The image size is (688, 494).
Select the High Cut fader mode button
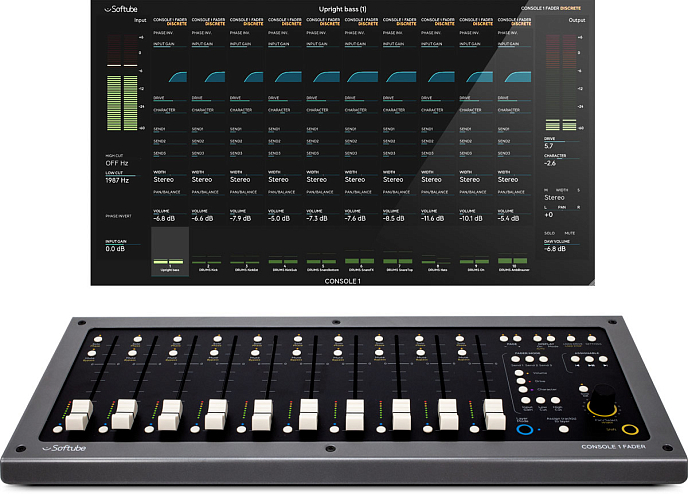pos(555,400)
